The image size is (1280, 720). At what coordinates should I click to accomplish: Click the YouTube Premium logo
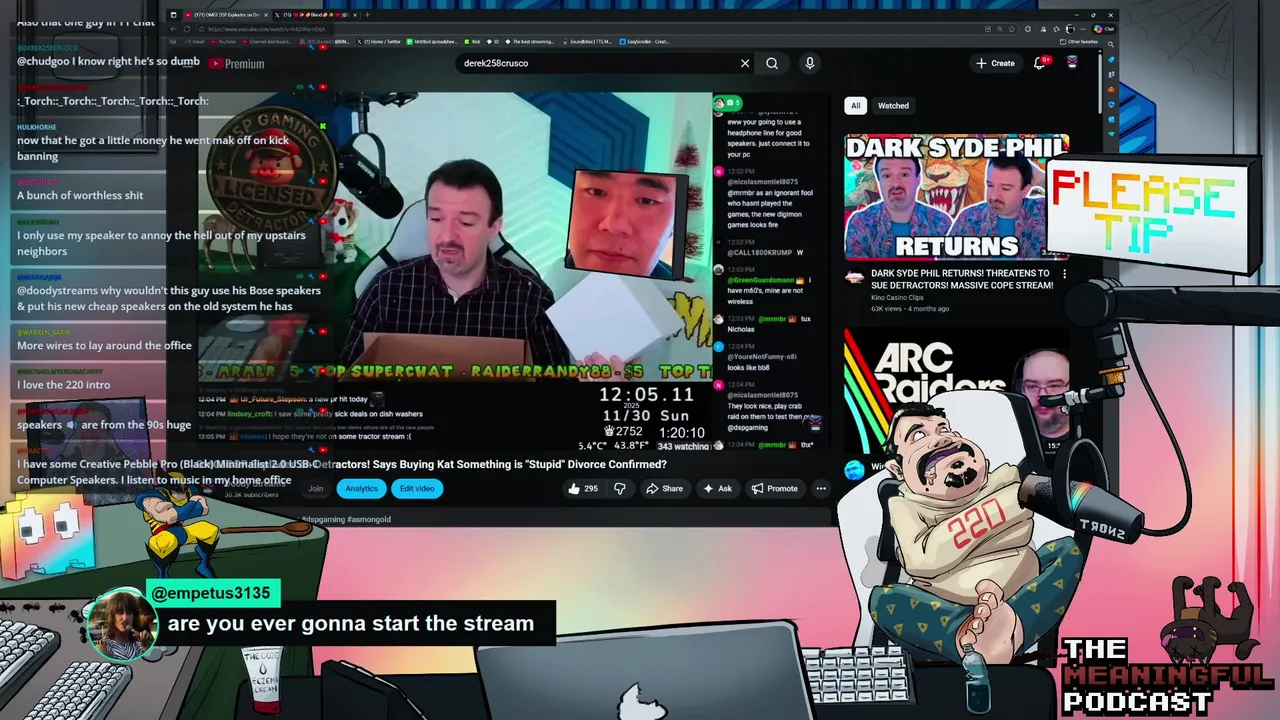237,63
